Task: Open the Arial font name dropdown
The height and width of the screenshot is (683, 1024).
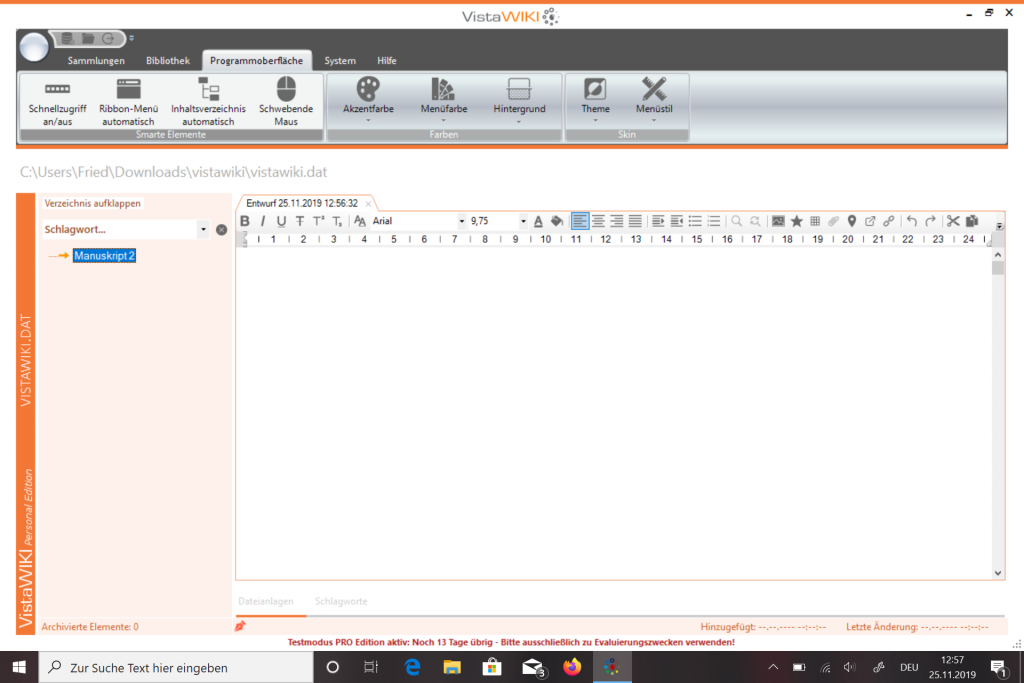Action: coord(462,221)
